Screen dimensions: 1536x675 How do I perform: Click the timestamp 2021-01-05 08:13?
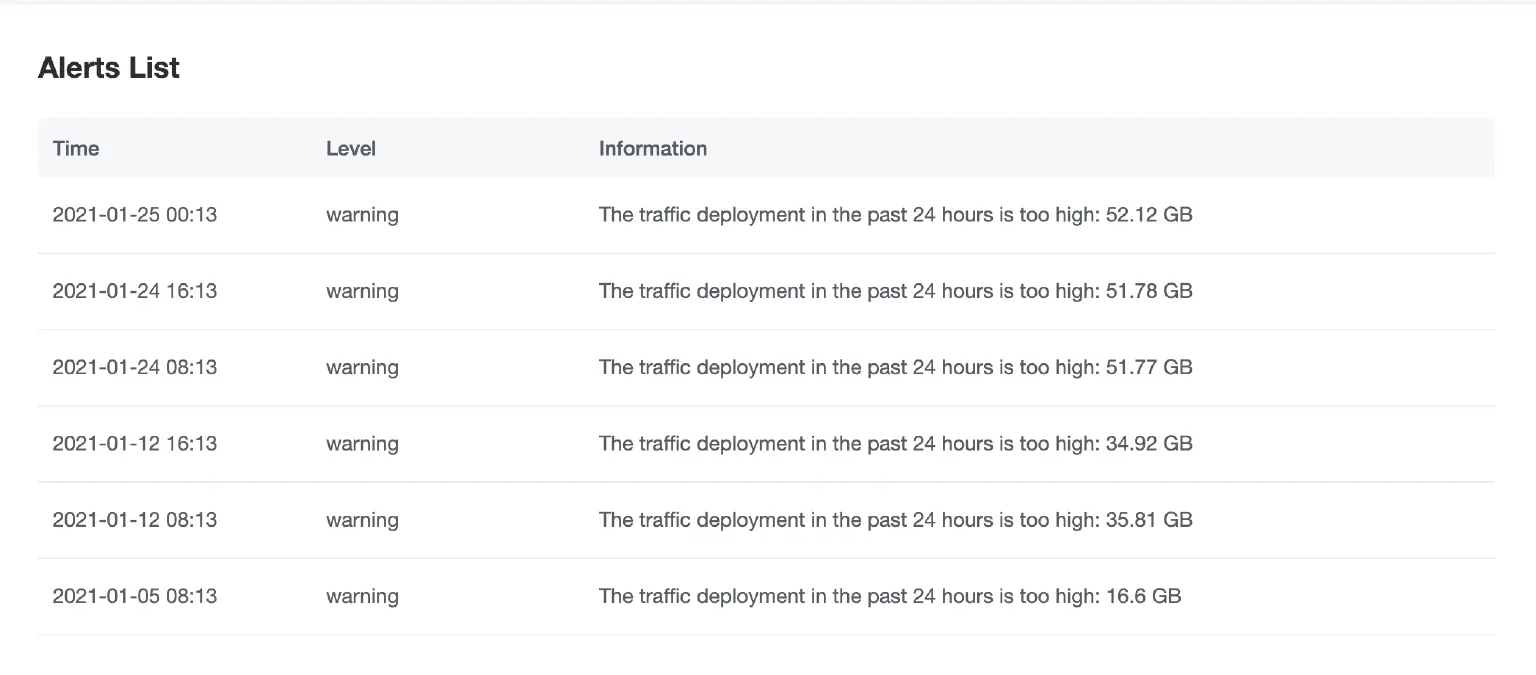click(x=134, y=595)
